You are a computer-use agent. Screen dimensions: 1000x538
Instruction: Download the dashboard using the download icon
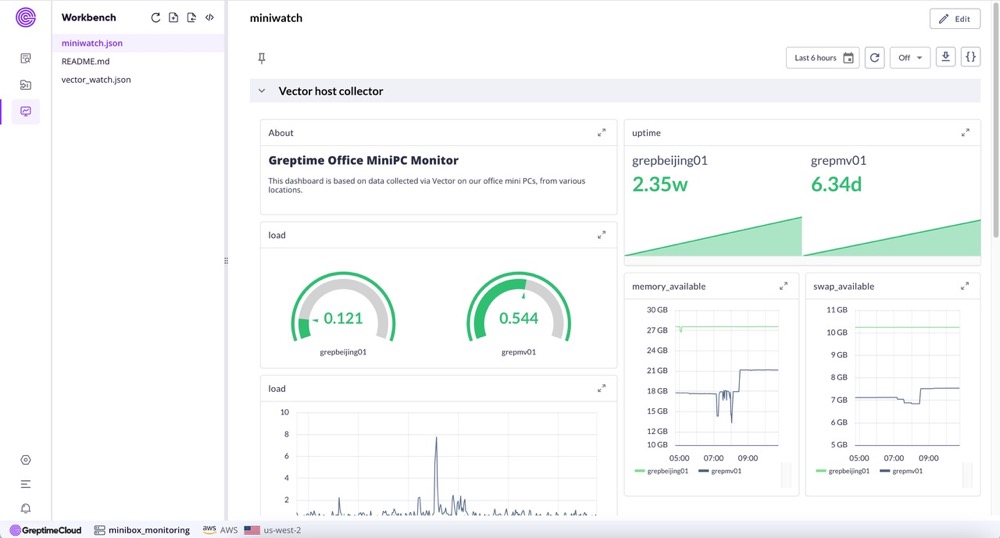point(945,57)
